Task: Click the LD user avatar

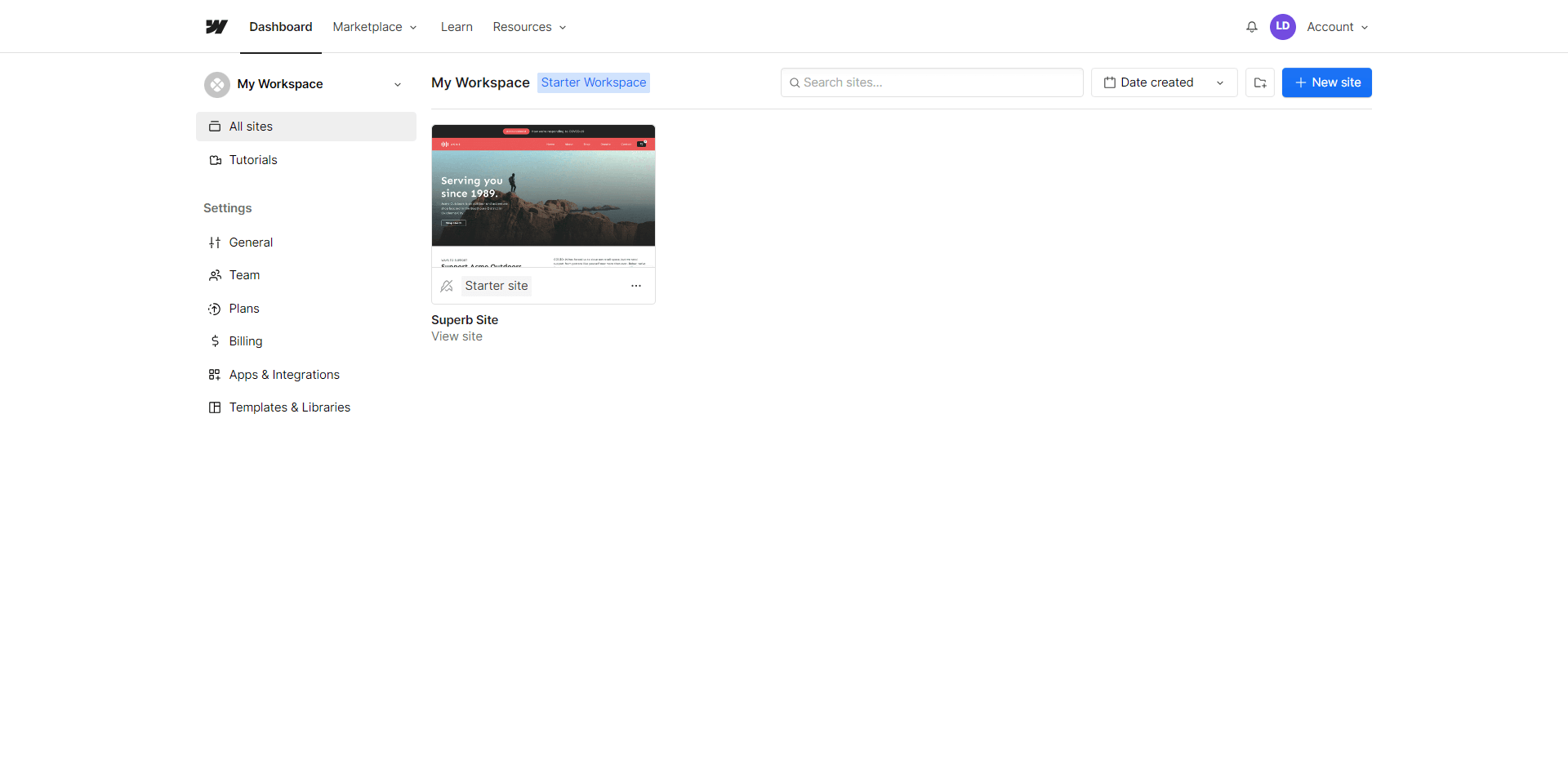Action: coord(1282,27)
